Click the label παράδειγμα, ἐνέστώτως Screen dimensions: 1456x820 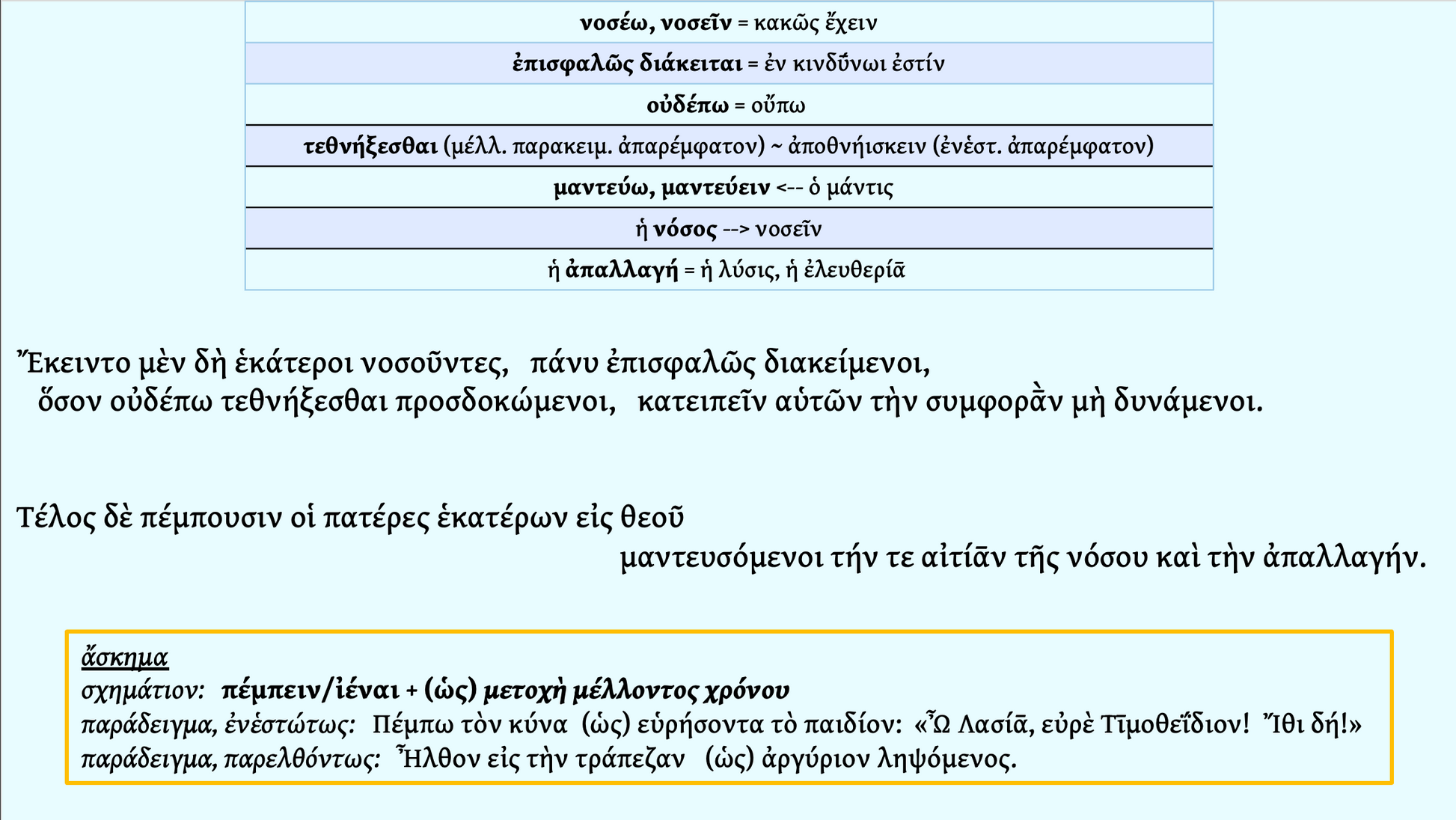[218, 724]
